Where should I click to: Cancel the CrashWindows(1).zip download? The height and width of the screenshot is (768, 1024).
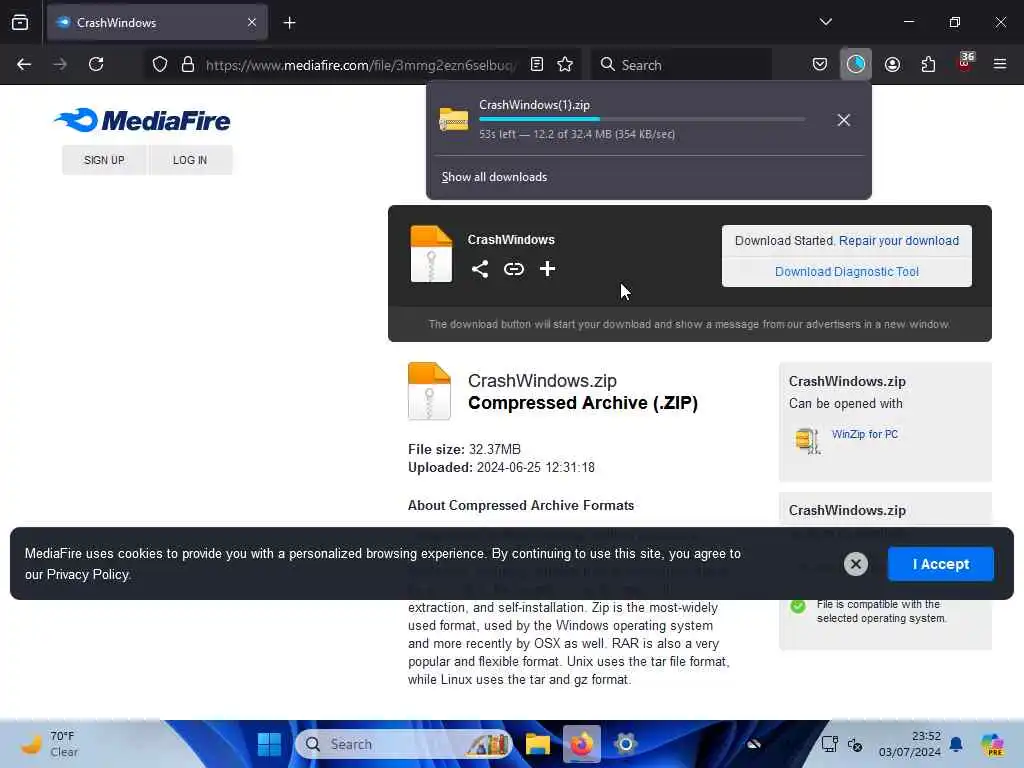point(843,120)
